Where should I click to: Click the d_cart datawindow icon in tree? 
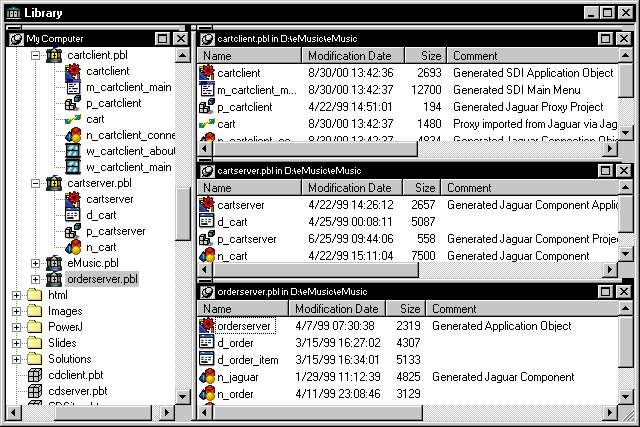coord(73,215)
